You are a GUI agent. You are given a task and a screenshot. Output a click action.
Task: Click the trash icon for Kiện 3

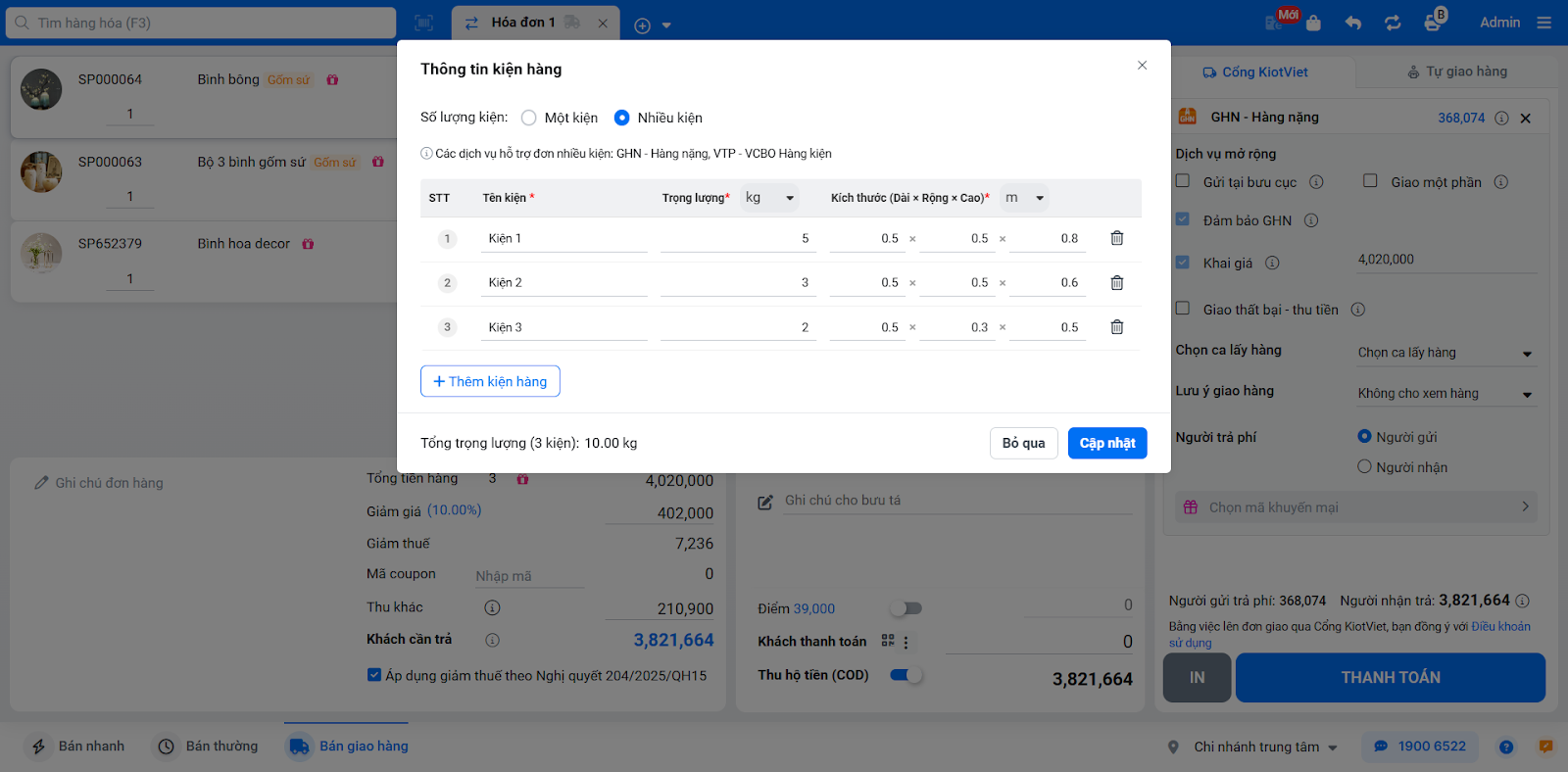(1116, 327)
